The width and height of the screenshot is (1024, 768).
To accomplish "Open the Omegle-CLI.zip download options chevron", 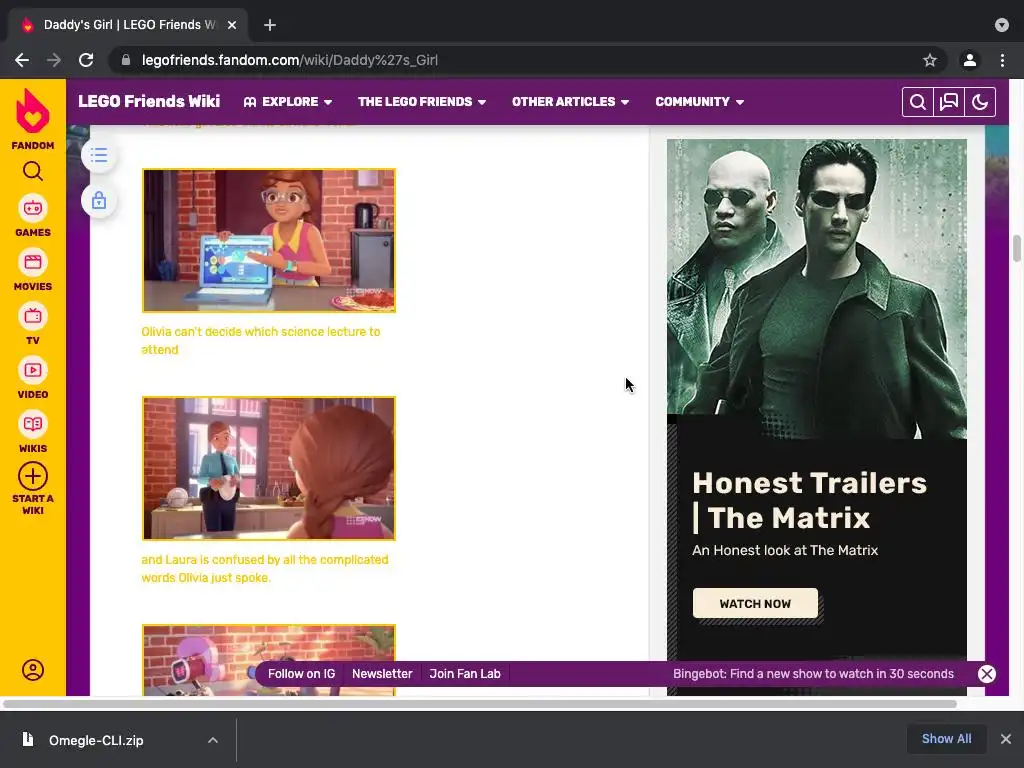I will 213,740.
